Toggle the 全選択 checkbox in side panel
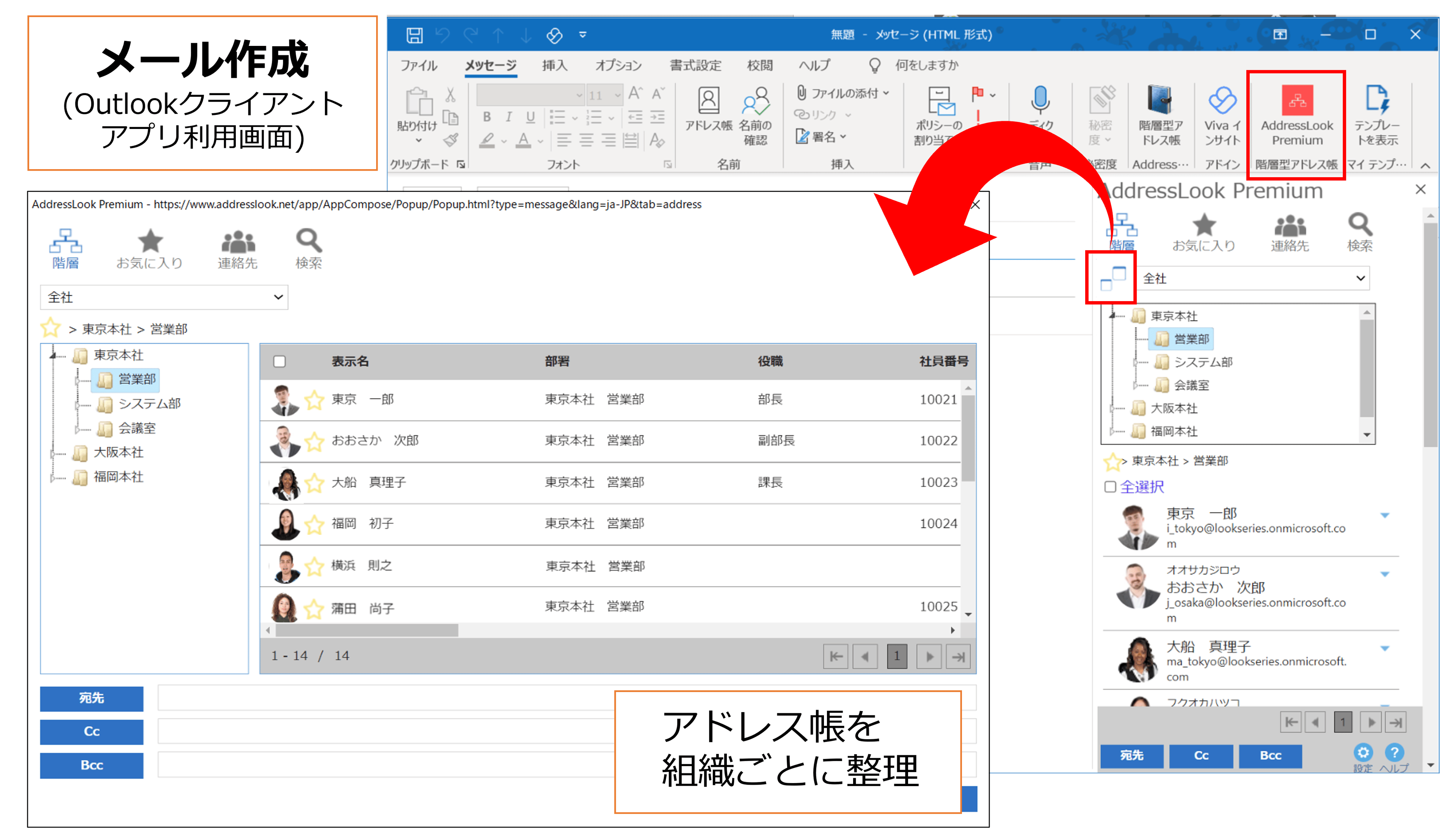The width and height of the screenshot is (1456, 829). (x=1110, y=487)
